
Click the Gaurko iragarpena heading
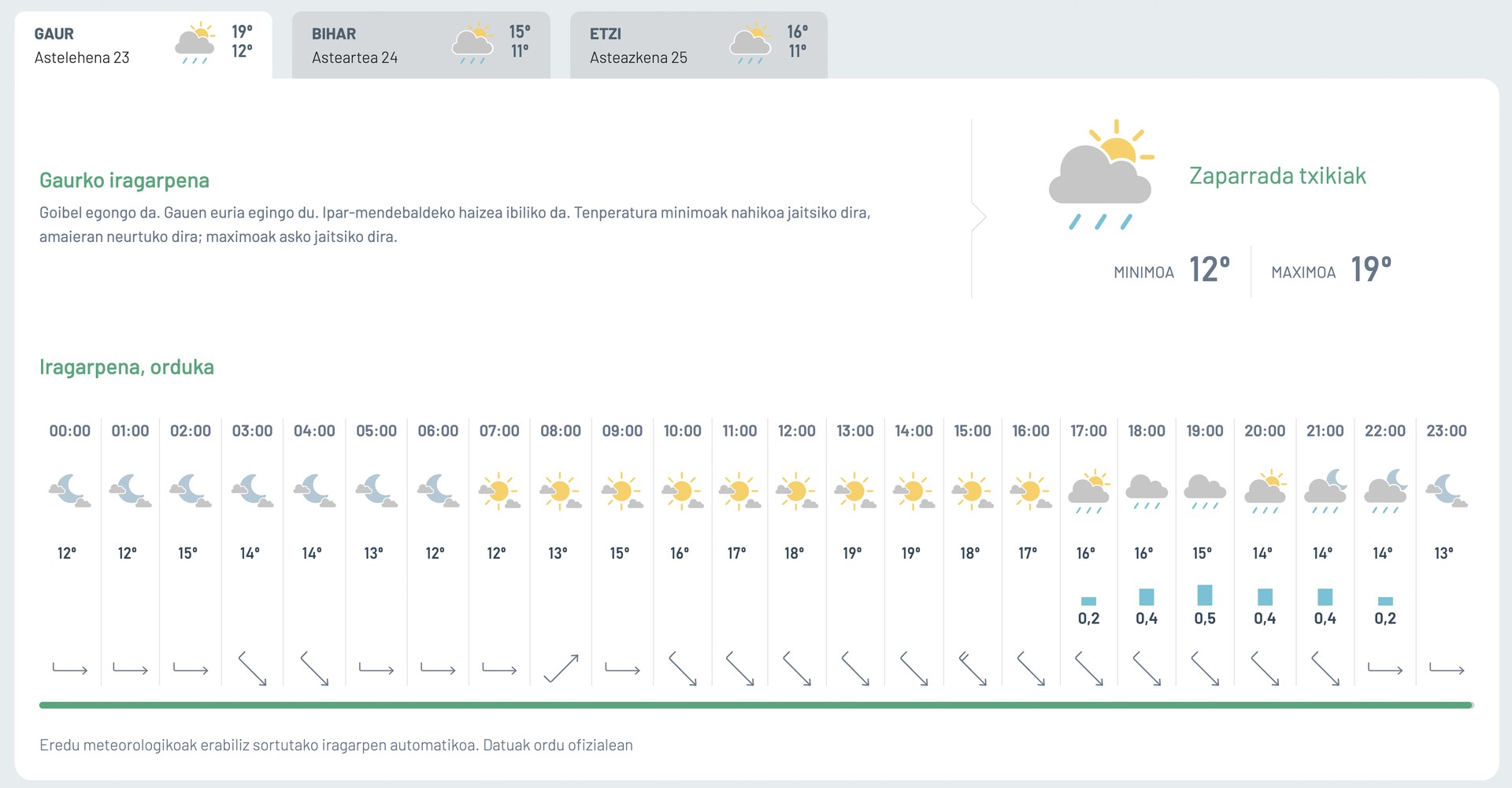coord(124,180)
